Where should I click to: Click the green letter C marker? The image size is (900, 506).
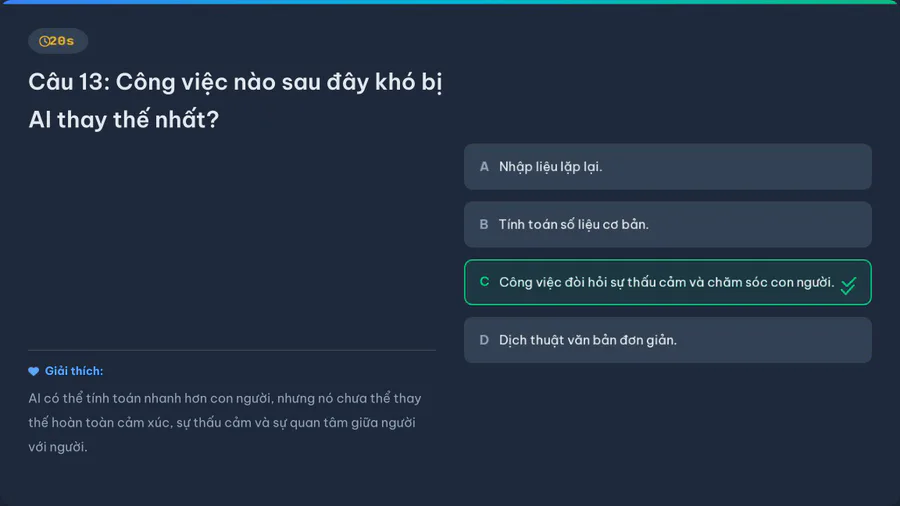pos(484,282)
